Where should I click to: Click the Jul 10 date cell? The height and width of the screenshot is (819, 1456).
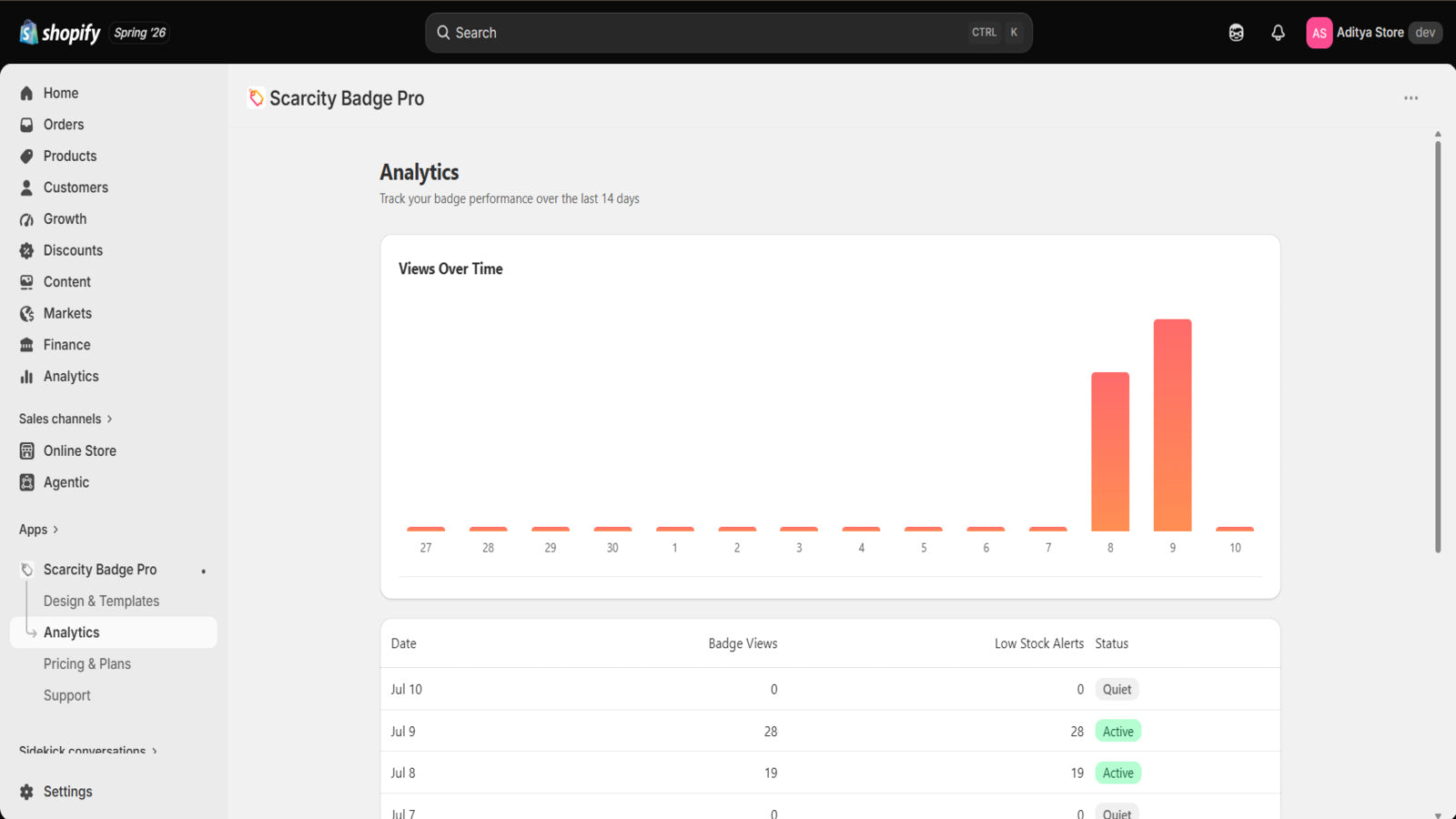tap(406, 690)
